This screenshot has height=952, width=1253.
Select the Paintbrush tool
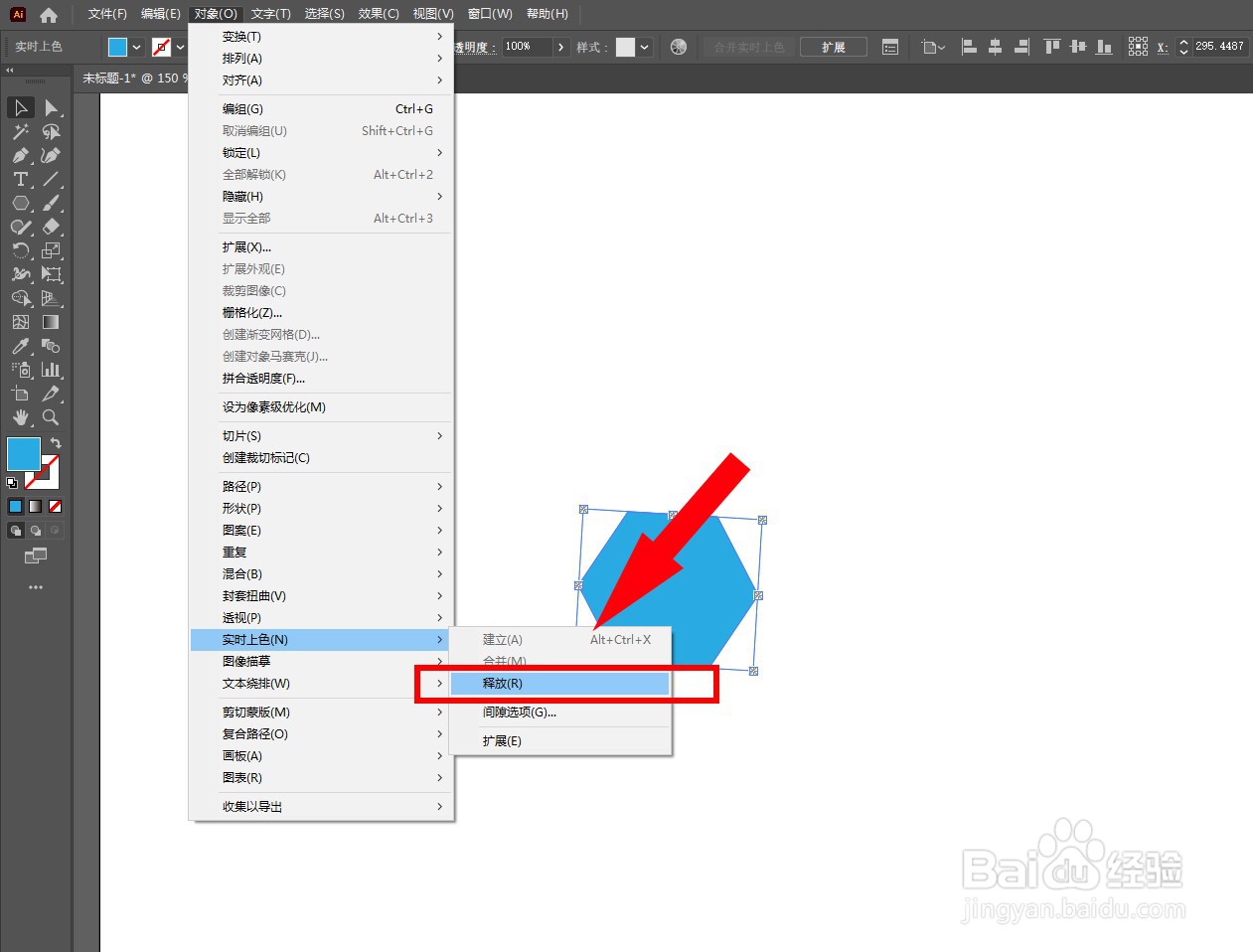click(52, 203)
